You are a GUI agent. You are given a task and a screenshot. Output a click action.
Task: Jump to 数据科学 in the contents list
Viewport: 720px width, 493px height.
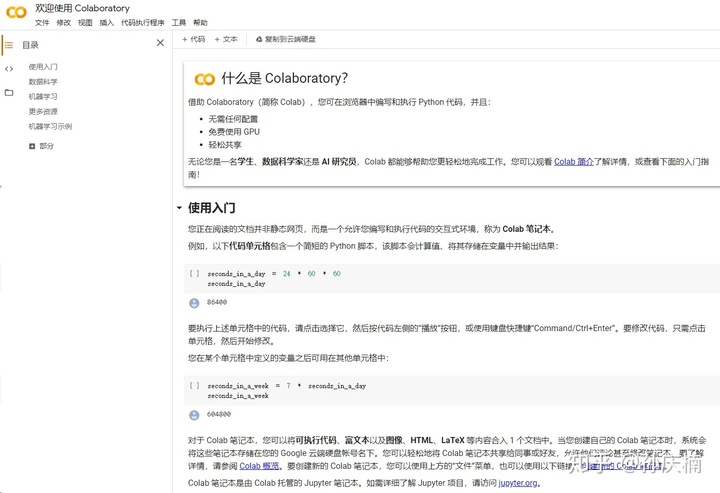(x=43, y=82)
